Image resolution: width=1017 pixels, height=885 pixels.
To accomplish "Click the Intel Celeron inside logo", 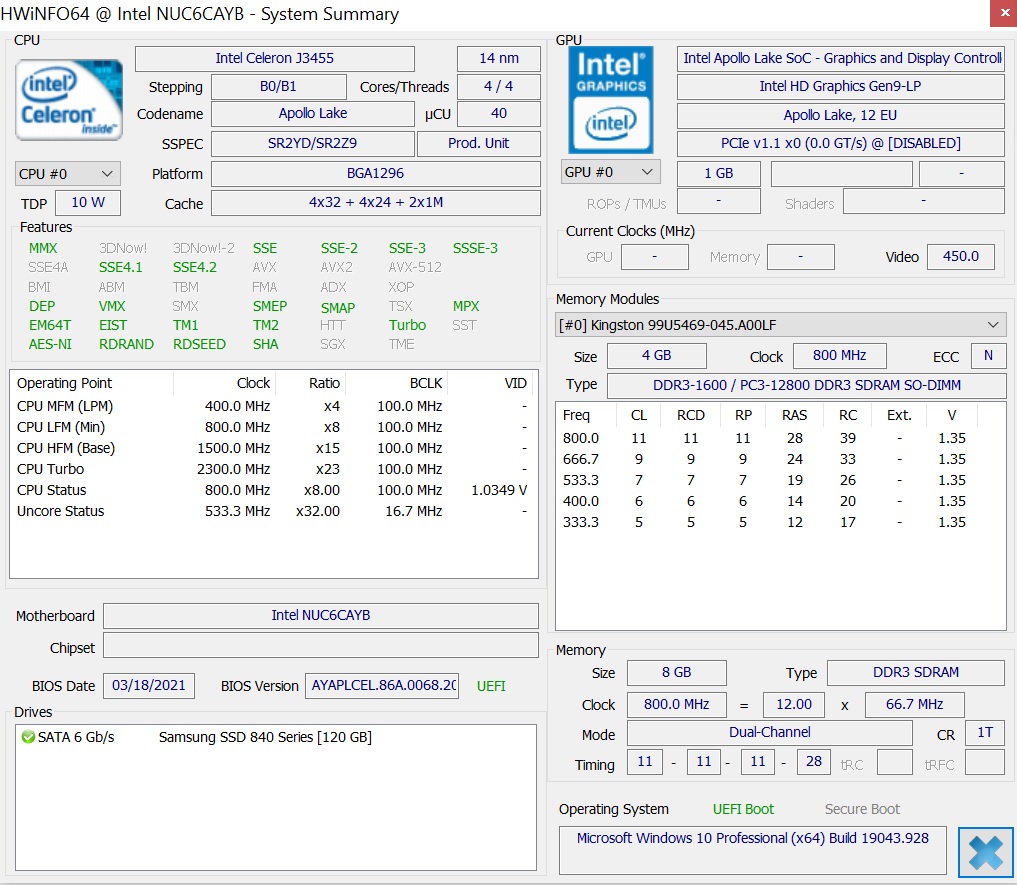I will click(x=69, y=99).
